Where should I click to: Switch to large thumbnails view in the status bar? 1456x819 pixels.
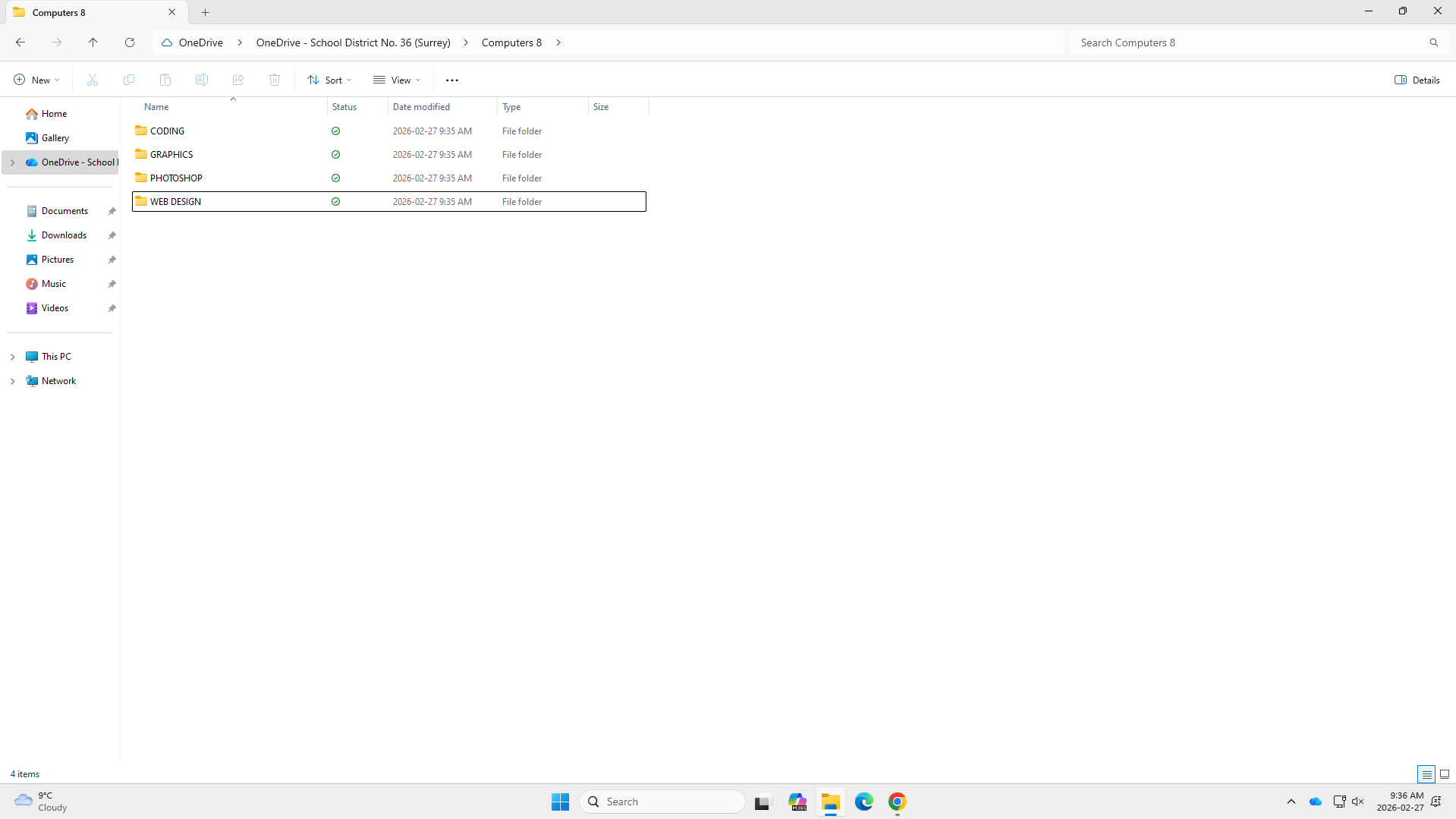pyautogui.click(x=1445, y=774)
